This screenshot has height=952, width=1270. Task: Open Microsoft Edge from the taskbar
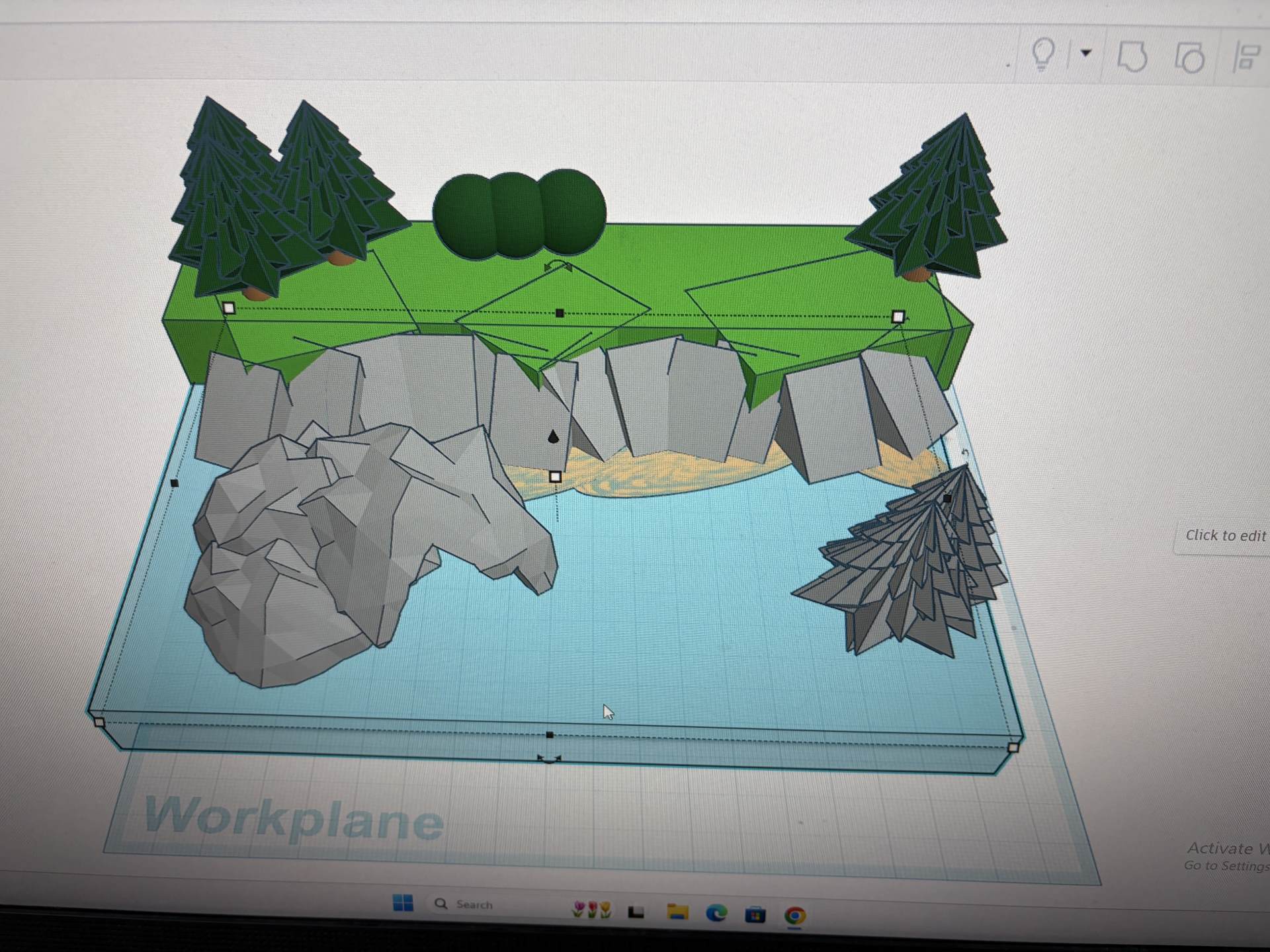[x=716, y=914]
